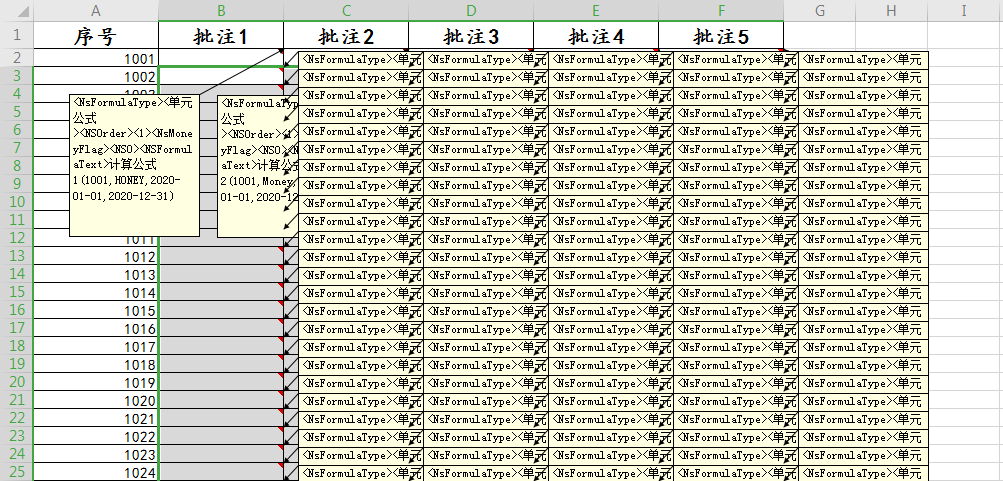1003x481 pixels.
Task: Select the cell containing 1014
Action: click(x=96, y=292)
